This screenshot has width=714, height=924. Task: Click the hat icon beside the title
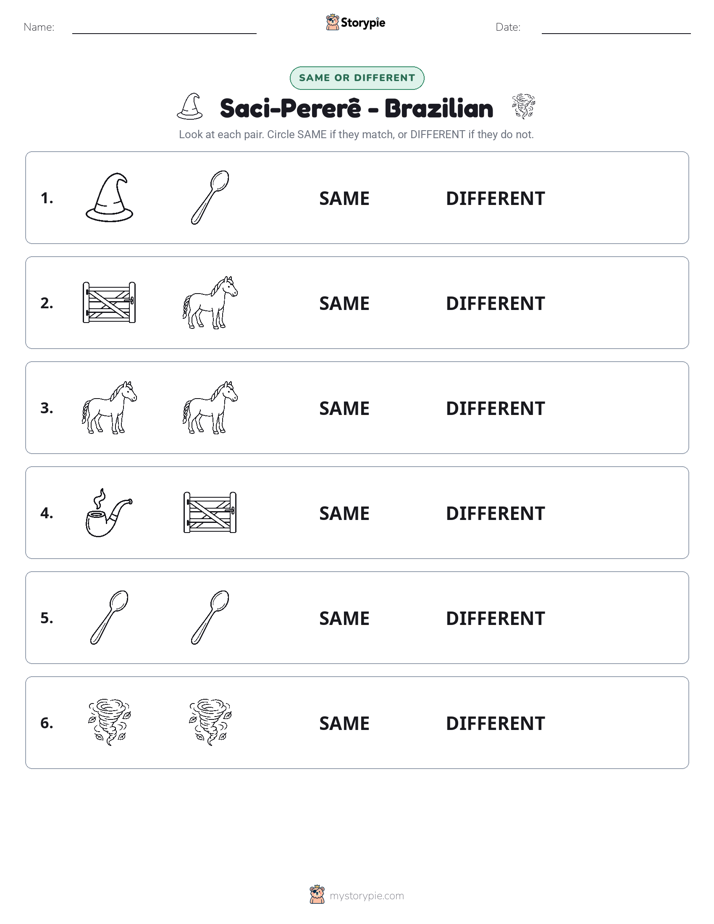190,106
